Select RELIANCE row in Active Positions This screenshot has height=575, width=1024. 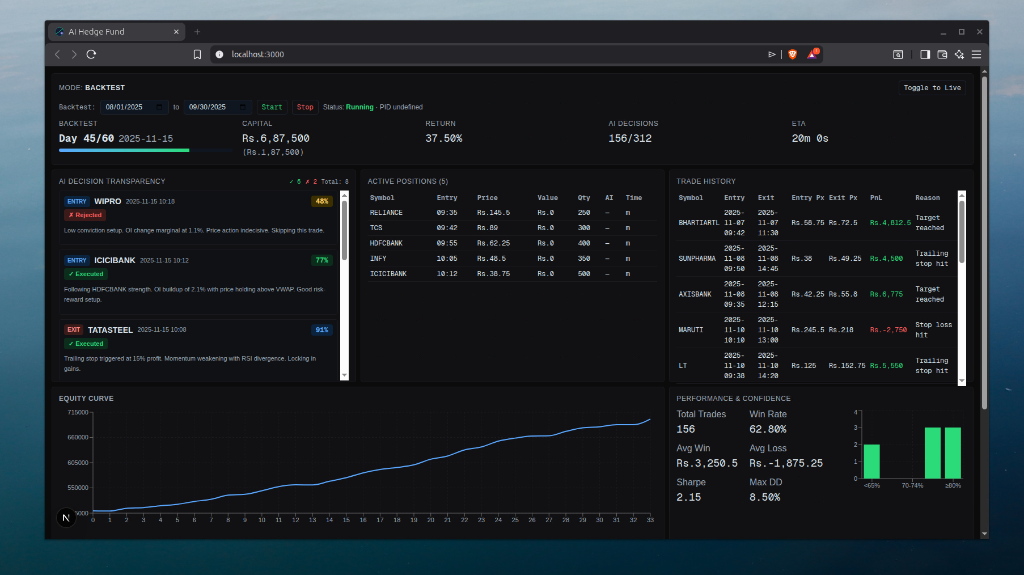click(x=511, y=213)
